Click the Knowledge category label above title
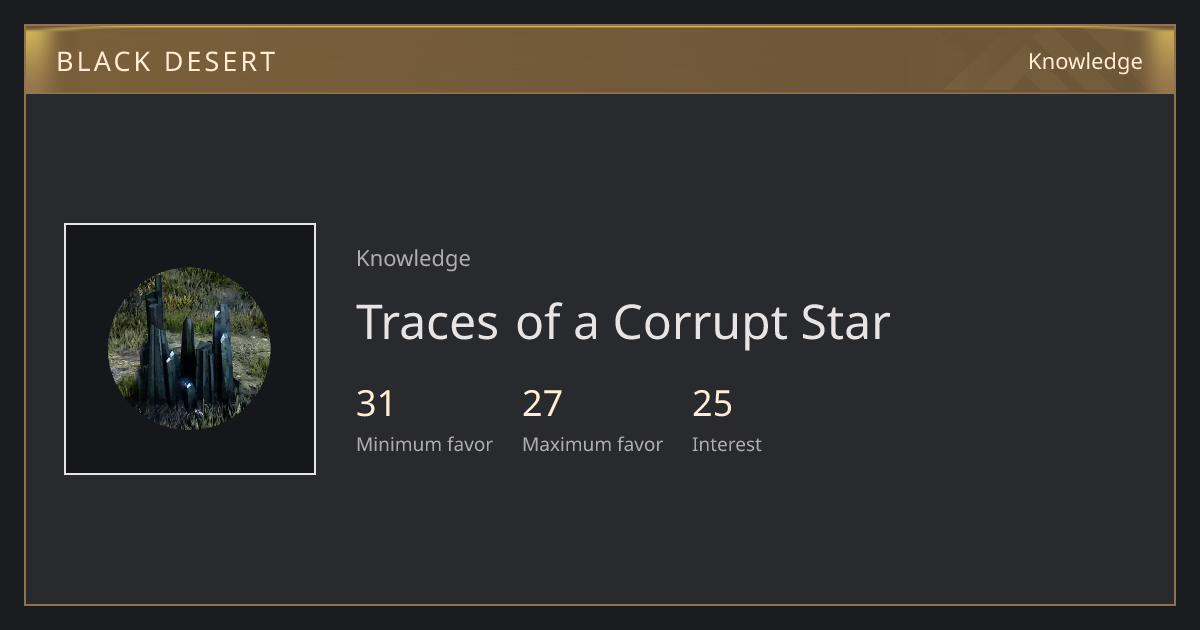Image resolution: width=1200 pixels, height=630 pixels. [x=413, y=258]
